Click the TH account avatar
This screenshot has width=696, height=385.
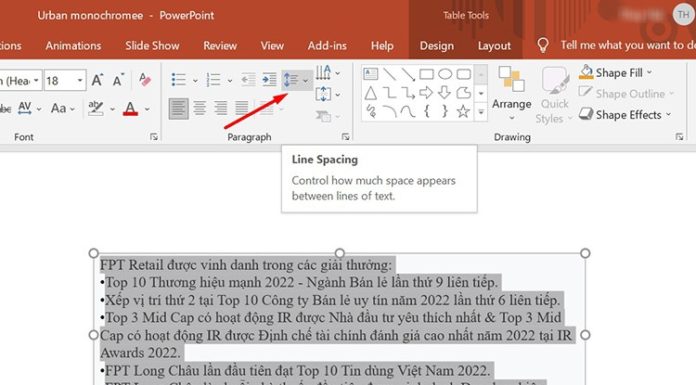point(683,15)
